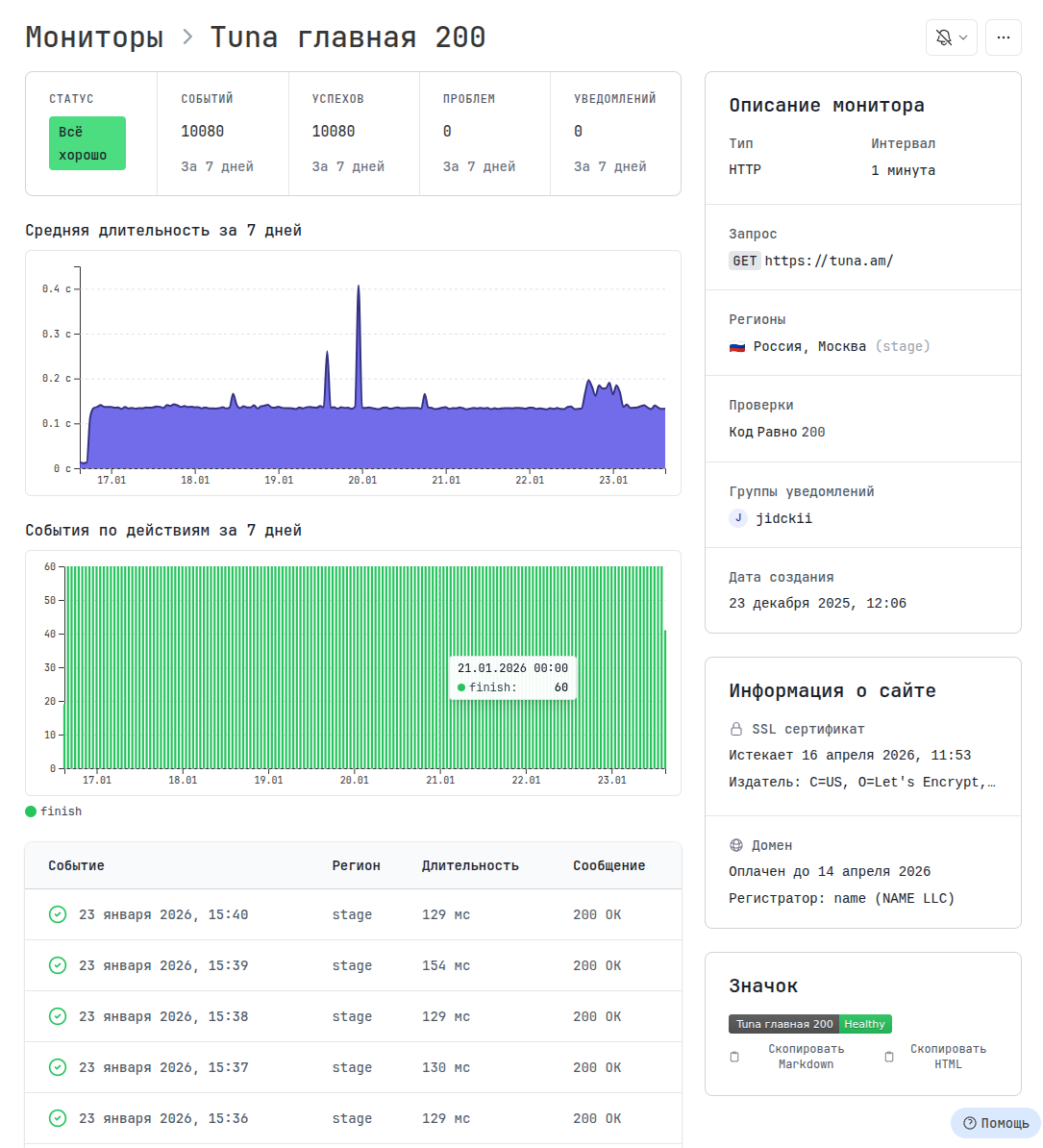Open the Помощь help button

(995, 1123)
